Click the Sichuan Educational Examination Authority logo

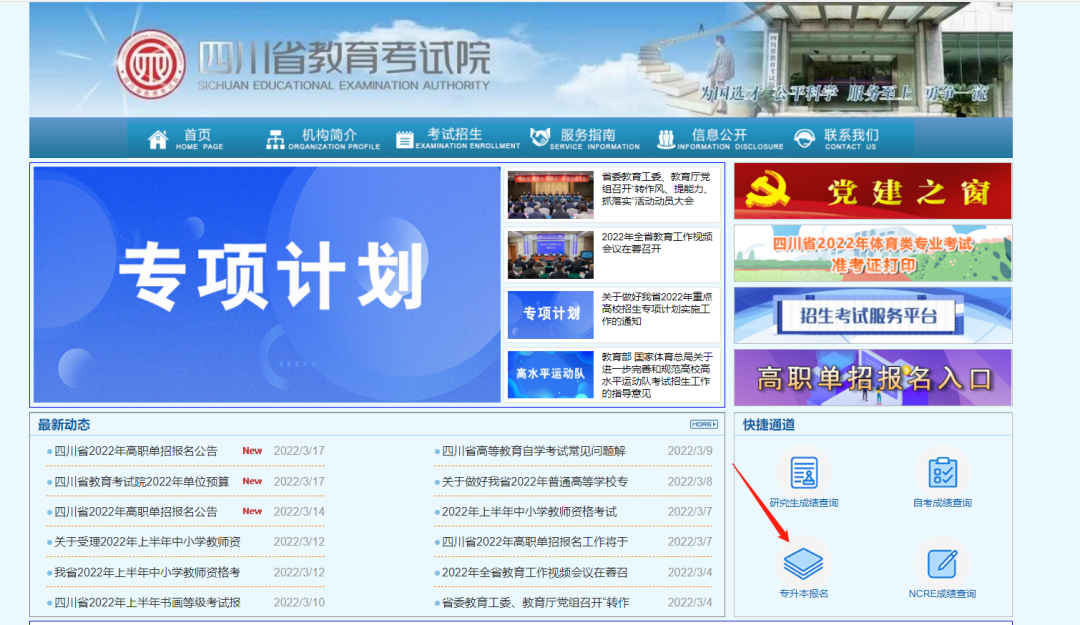pos(151,64)
